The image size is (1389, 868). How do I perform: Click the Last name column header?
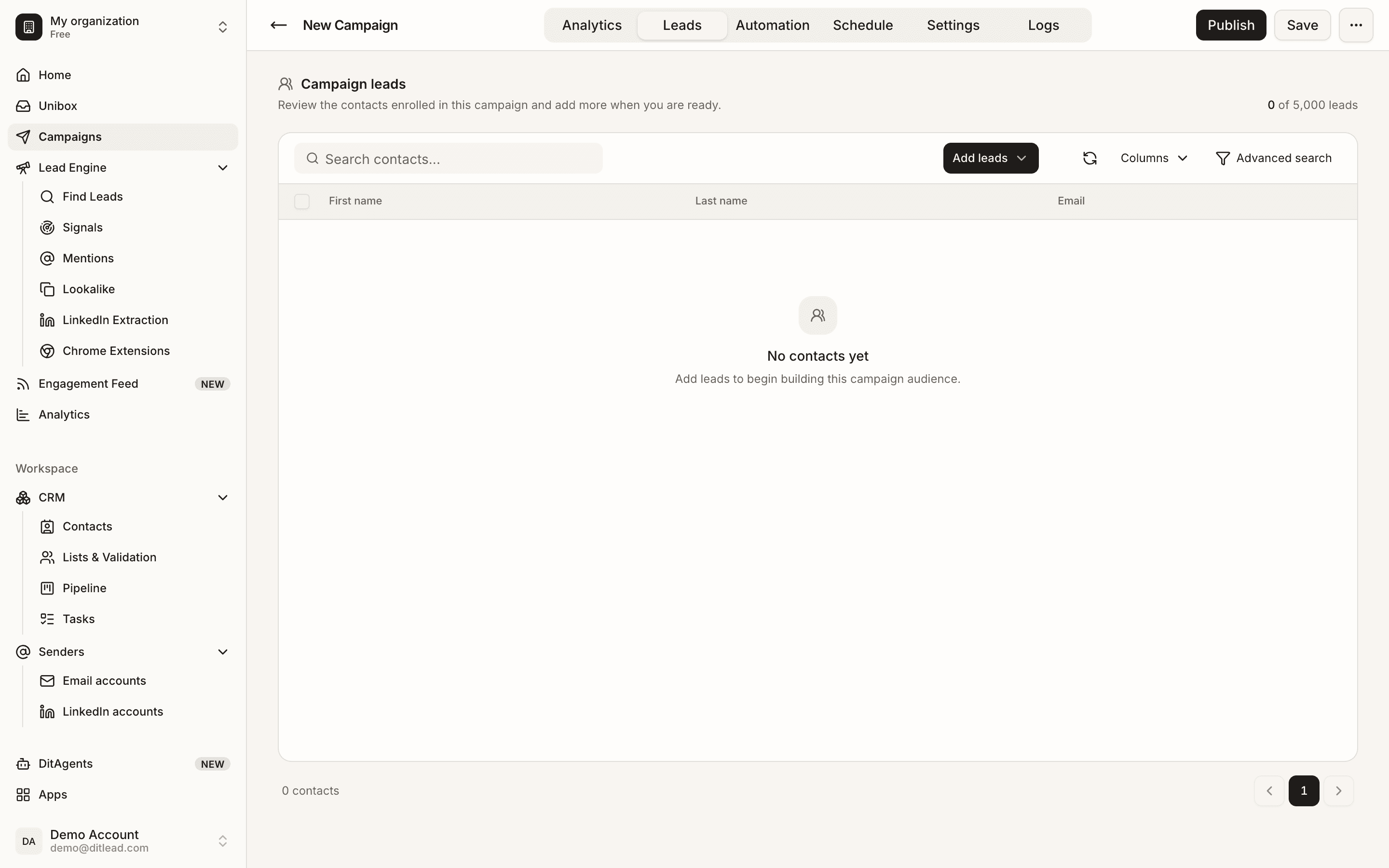click(721, 201)
